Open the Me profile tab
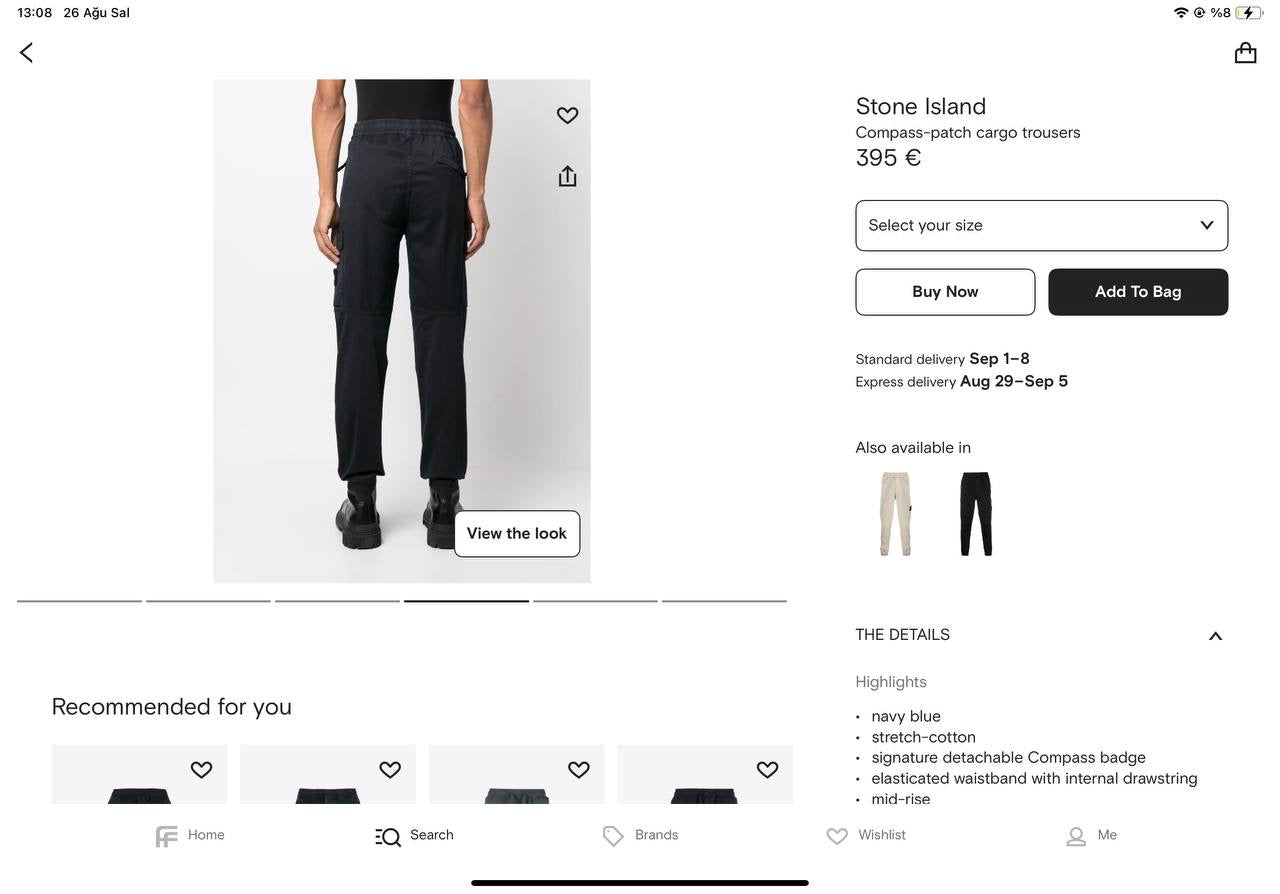The width and height of the screenshot is (1280, 894). tap(1091, 836)
